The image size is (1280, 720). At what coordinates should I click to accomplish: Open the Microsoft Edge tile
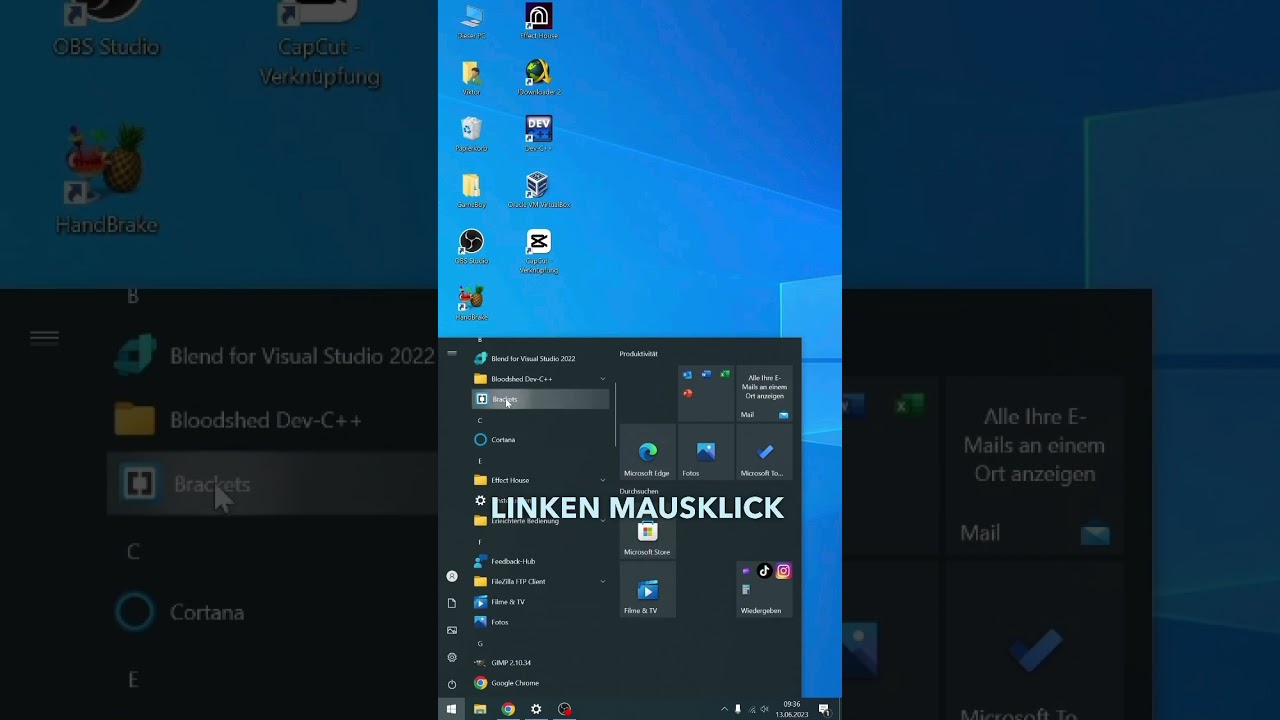[647, 452]
